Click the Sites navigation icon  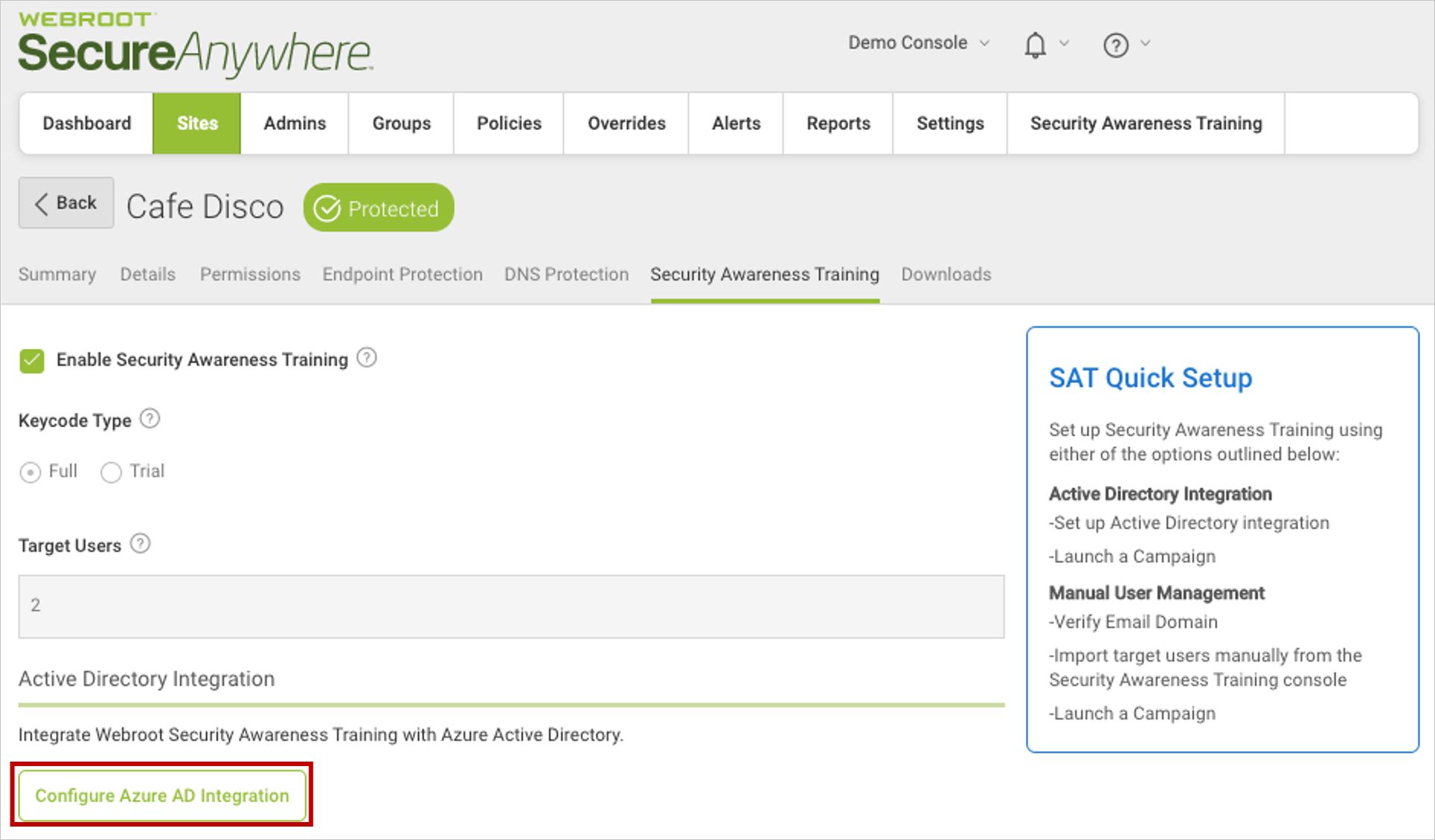tap(196, 123)
